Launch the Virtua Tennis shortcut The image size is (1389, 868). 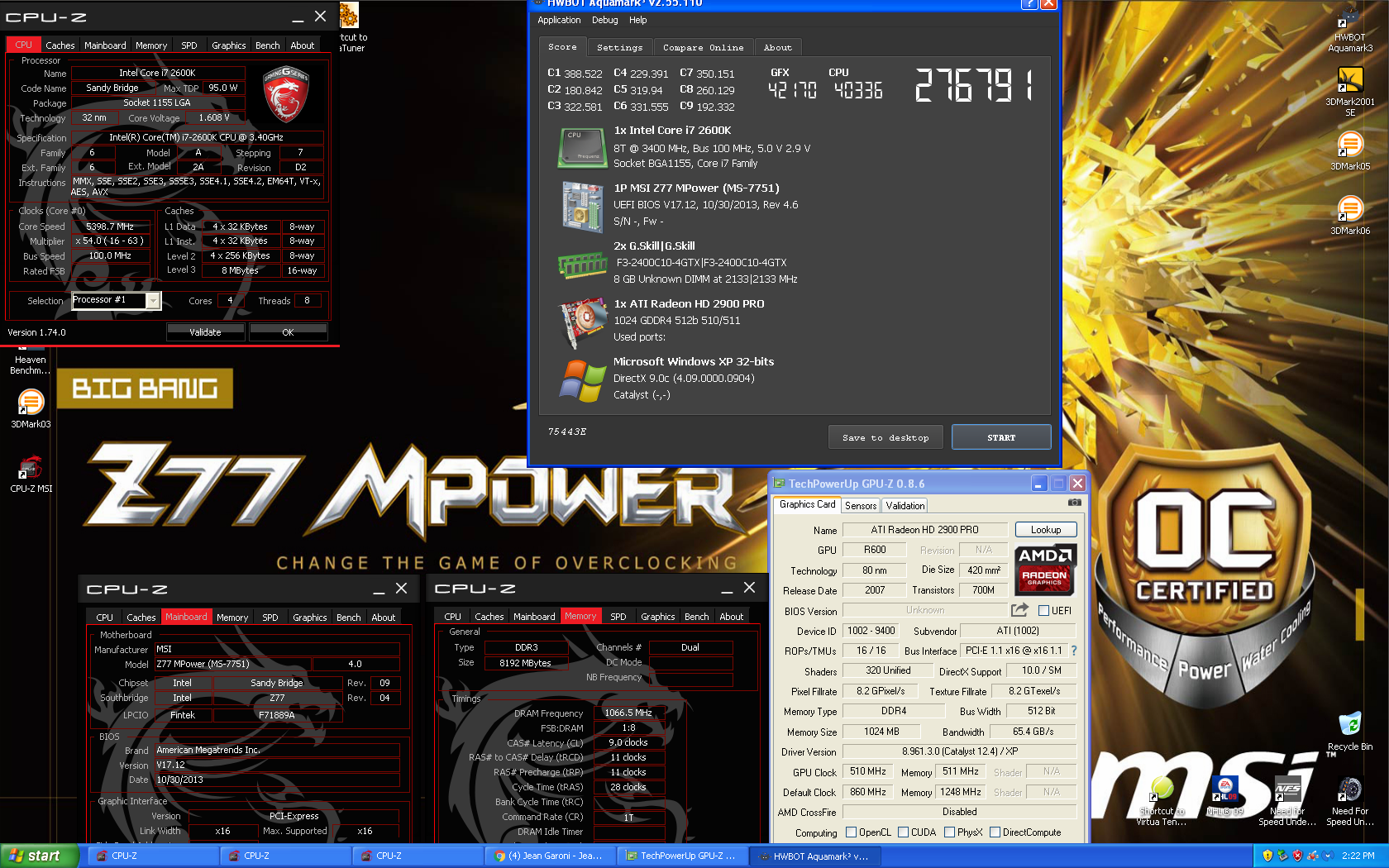tap(1160, 799)
